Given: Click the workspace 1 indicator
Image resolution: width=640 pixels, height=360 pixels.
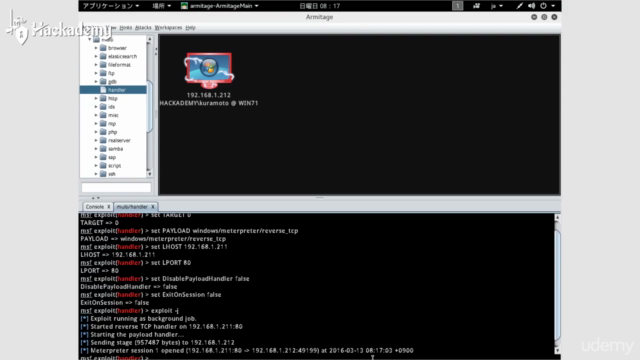Looking at the screenshot, I should coord(458,6).
